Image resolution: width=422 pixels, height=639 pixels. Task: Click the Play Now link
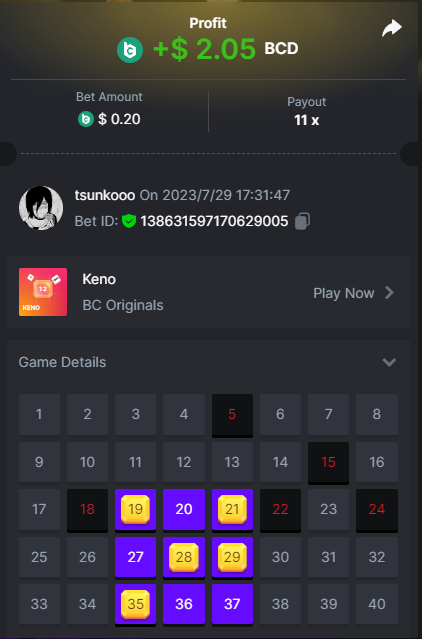click(344, 293)
